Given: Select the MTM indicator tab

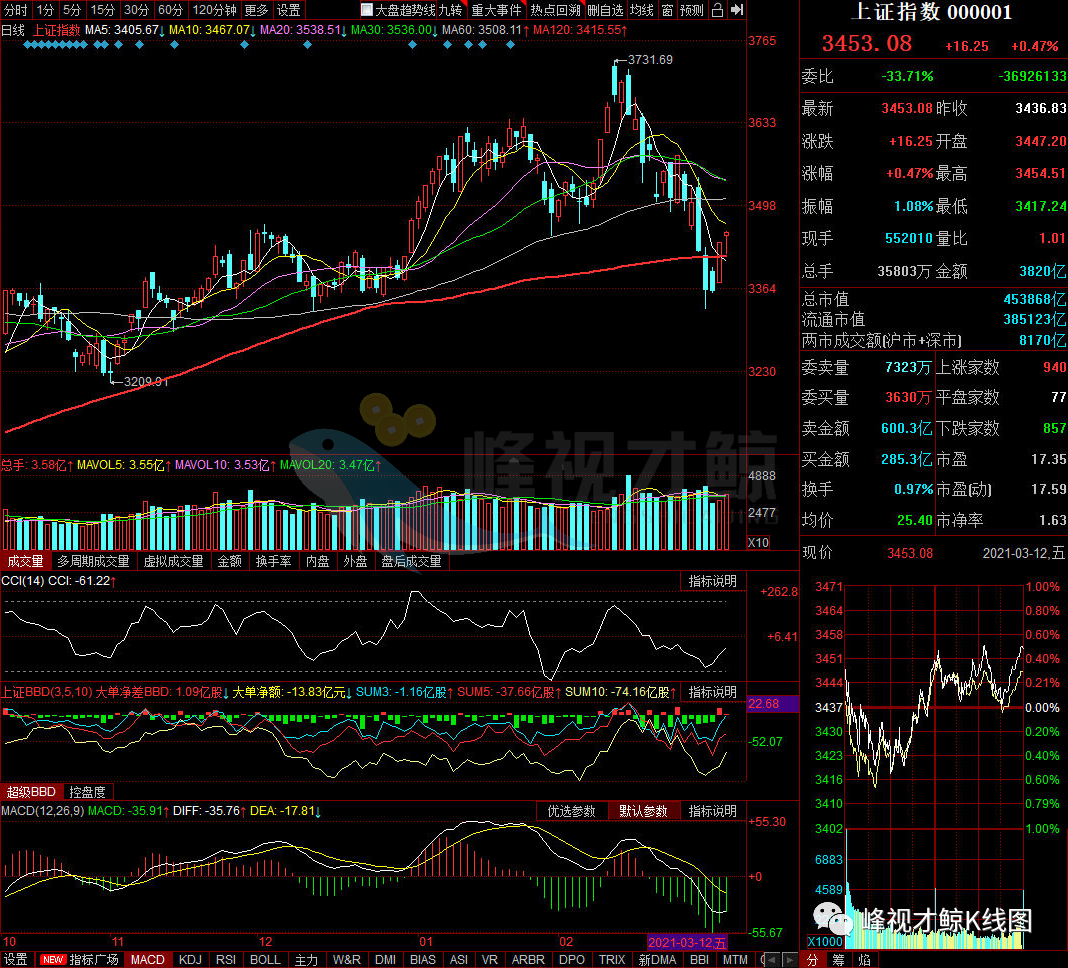Looking at the screenshot, I should click(x=735, y=960).
